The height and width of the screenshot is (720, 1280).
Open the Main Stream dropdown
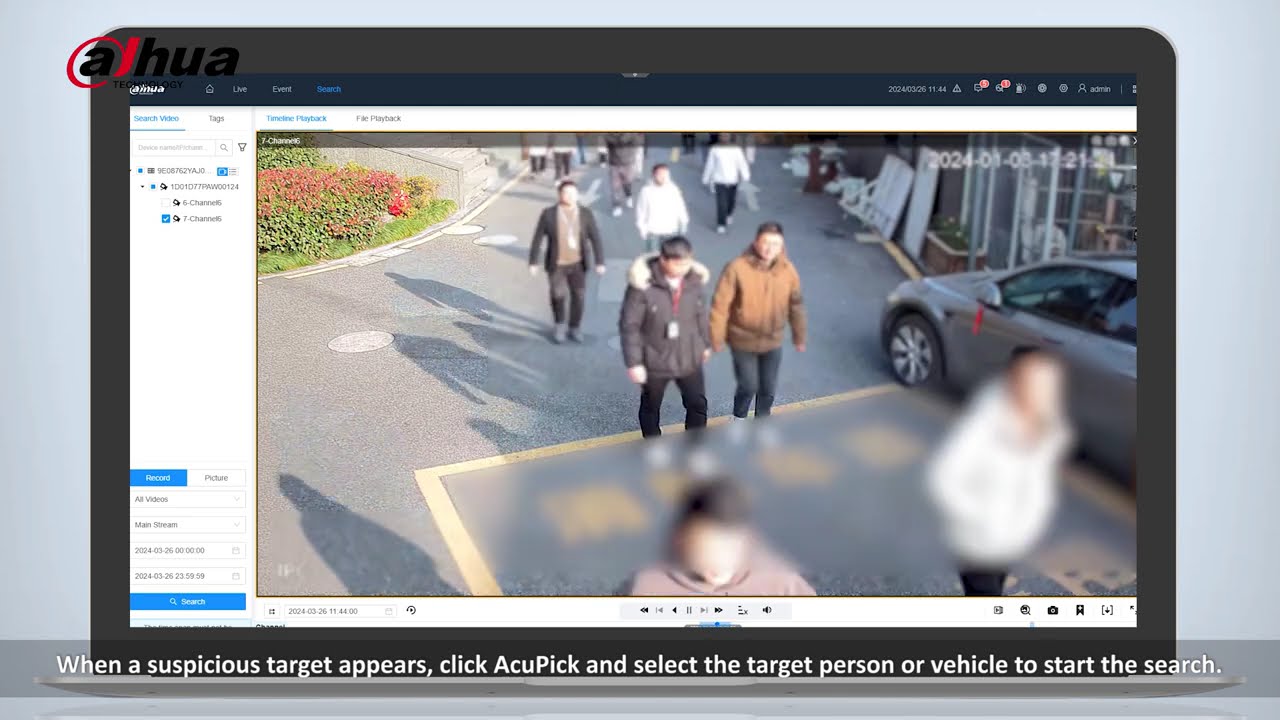pos(188,524)
